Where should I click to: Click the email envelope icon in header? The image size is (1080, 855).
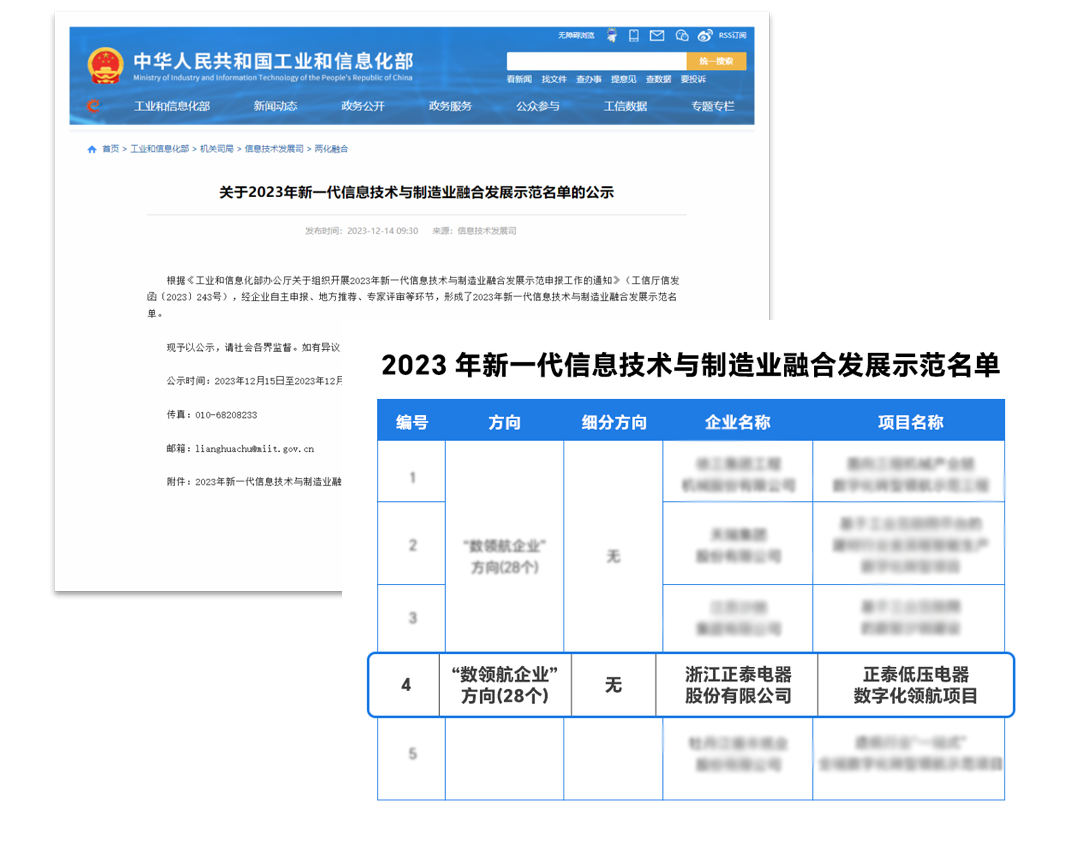coord(657,34)
